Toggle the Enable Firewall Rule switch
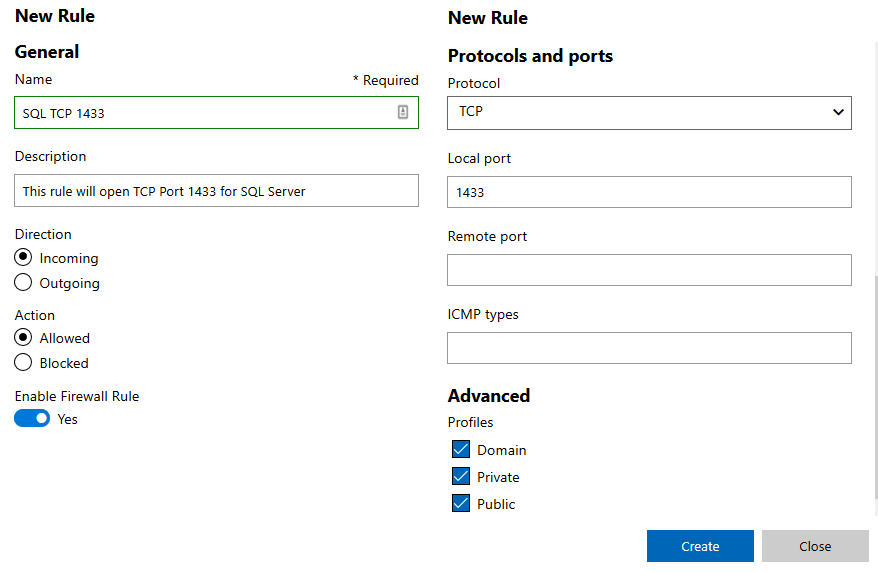The image size is (878, 572). (x=32, y=419)
